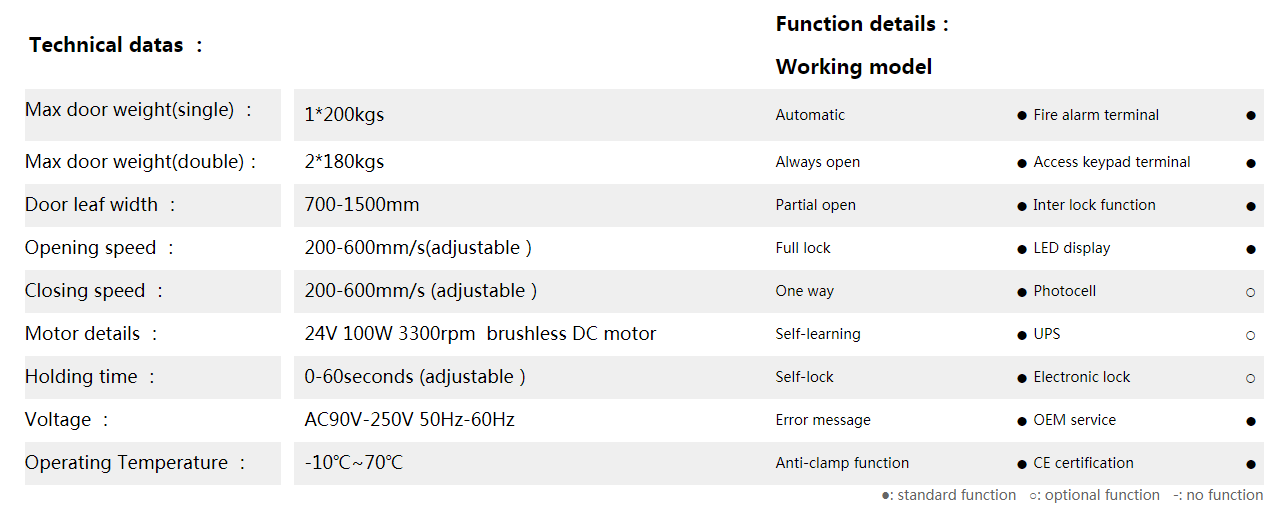Click the hollow dot for Electronic lock

[1250, 378]
